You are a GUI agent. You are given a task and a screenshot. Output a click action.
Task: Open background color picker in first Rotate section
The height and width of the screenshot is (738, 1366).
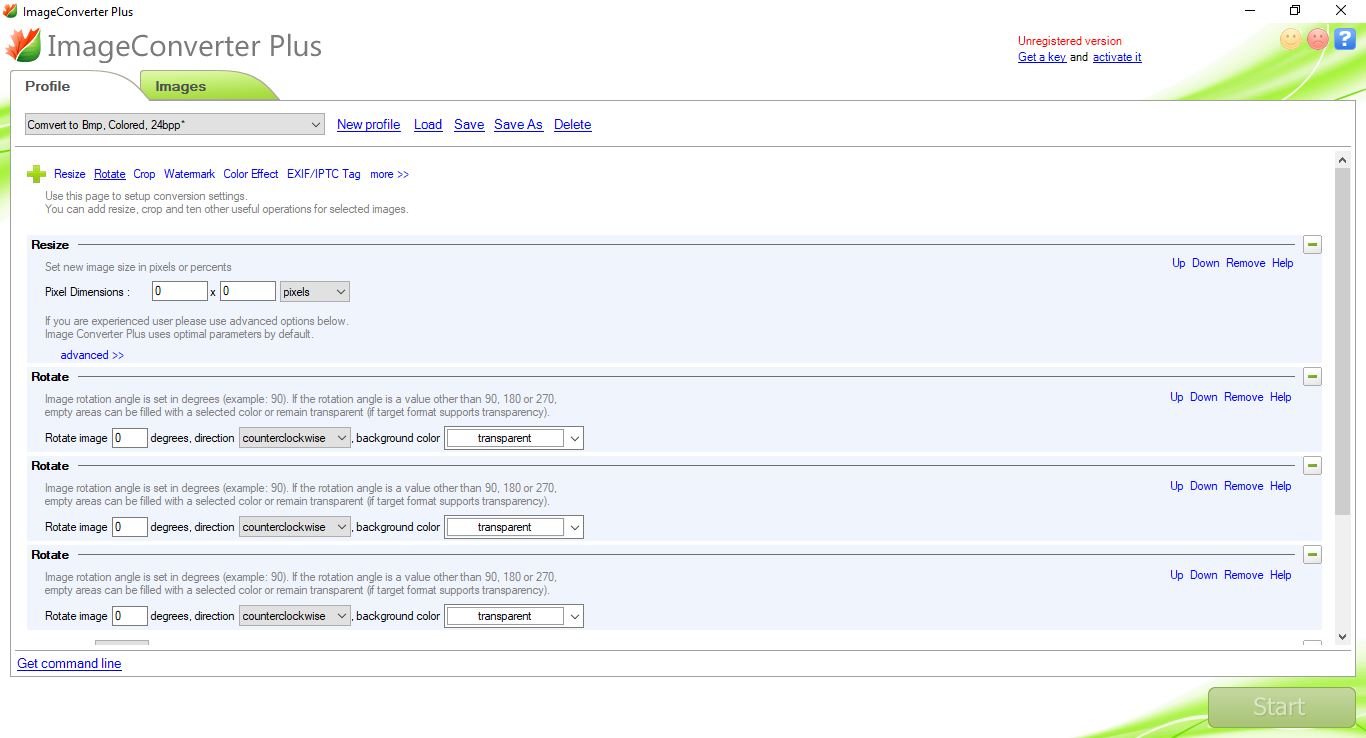click(x=514, y=438)
